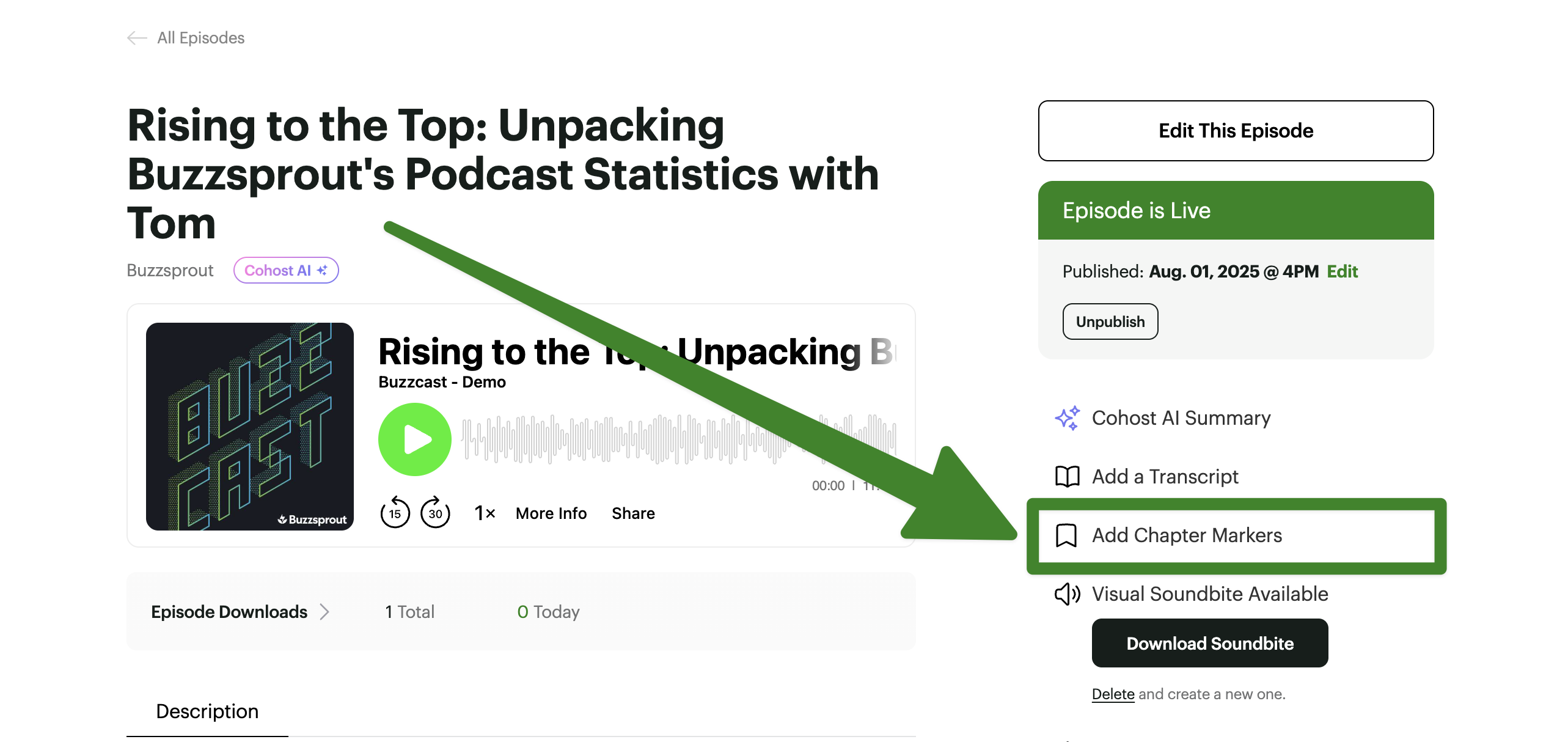This screenshot has height=742, width=1568.
Task: Click the Cohost AI Summary sparkle icon
Action: (1067, 418)
